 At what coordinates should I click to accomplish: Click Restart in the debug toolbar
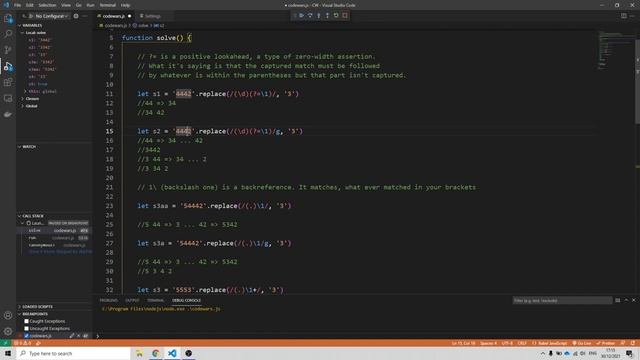click(x=336, y=16)
